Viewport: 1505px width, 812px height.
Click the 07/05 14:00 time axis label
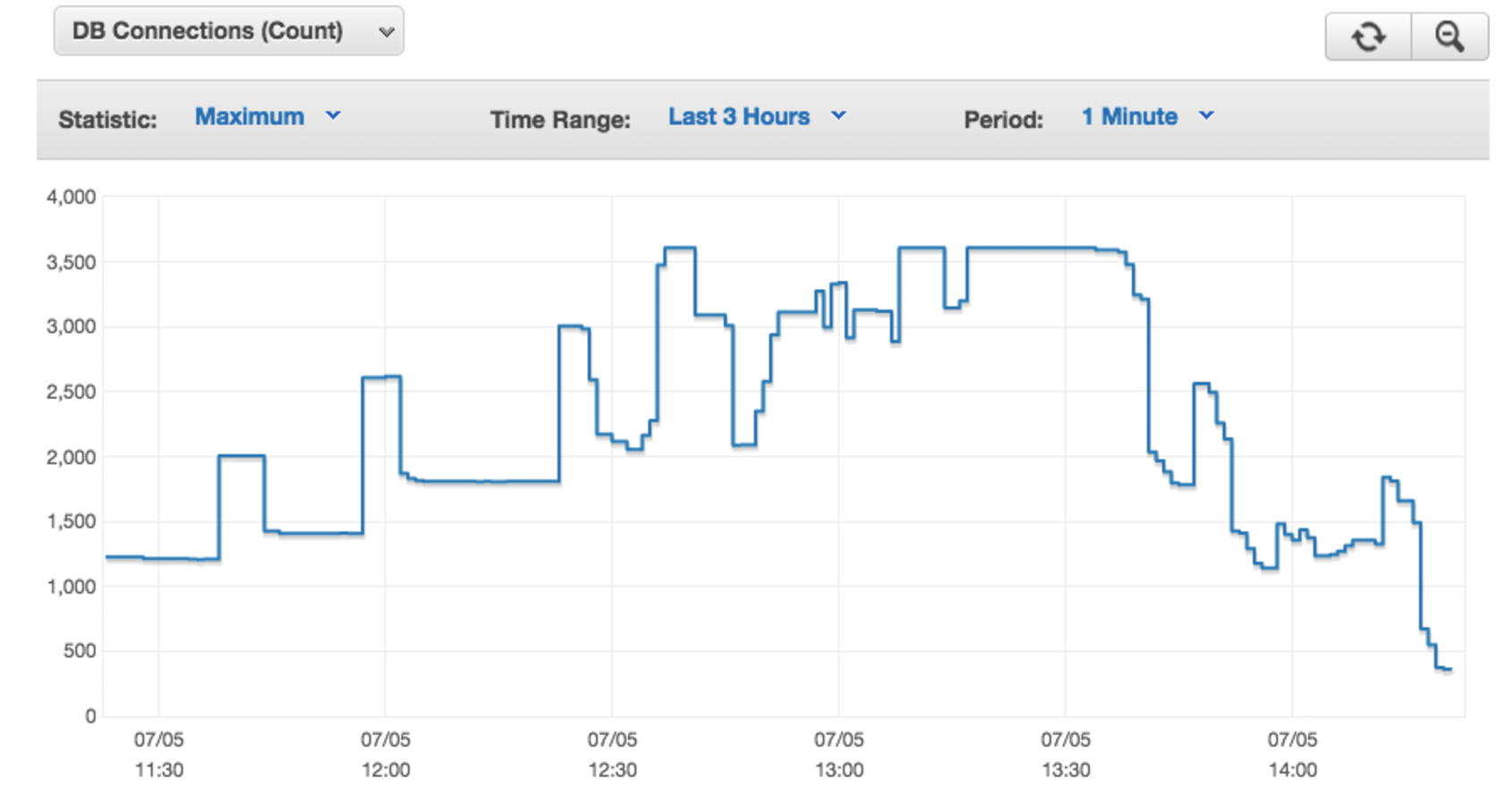pyautogui.click(x=1292, y=755)
